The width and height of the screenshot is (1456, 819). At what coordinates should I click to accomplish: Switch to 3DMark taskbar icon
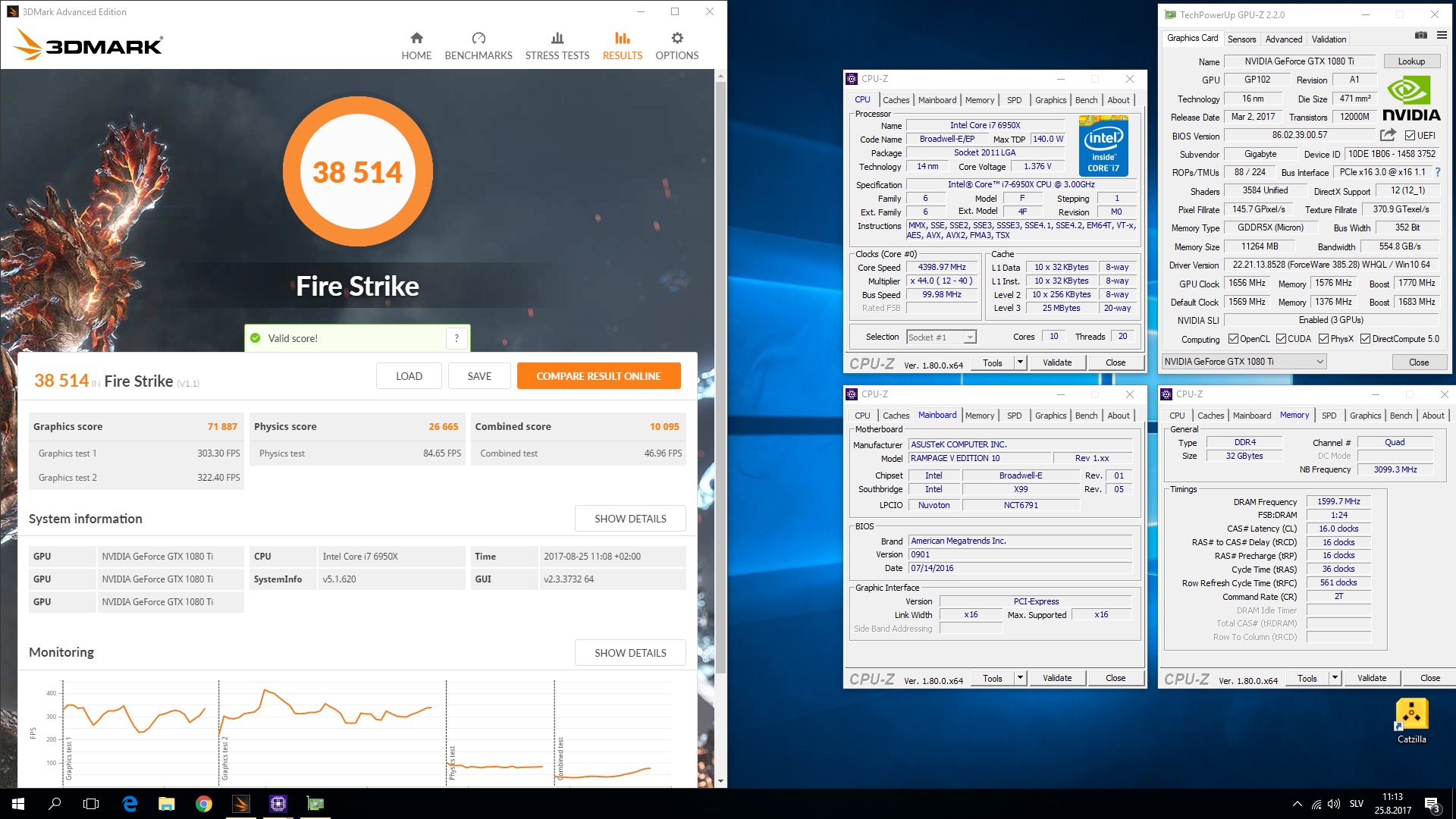point(241,804)
